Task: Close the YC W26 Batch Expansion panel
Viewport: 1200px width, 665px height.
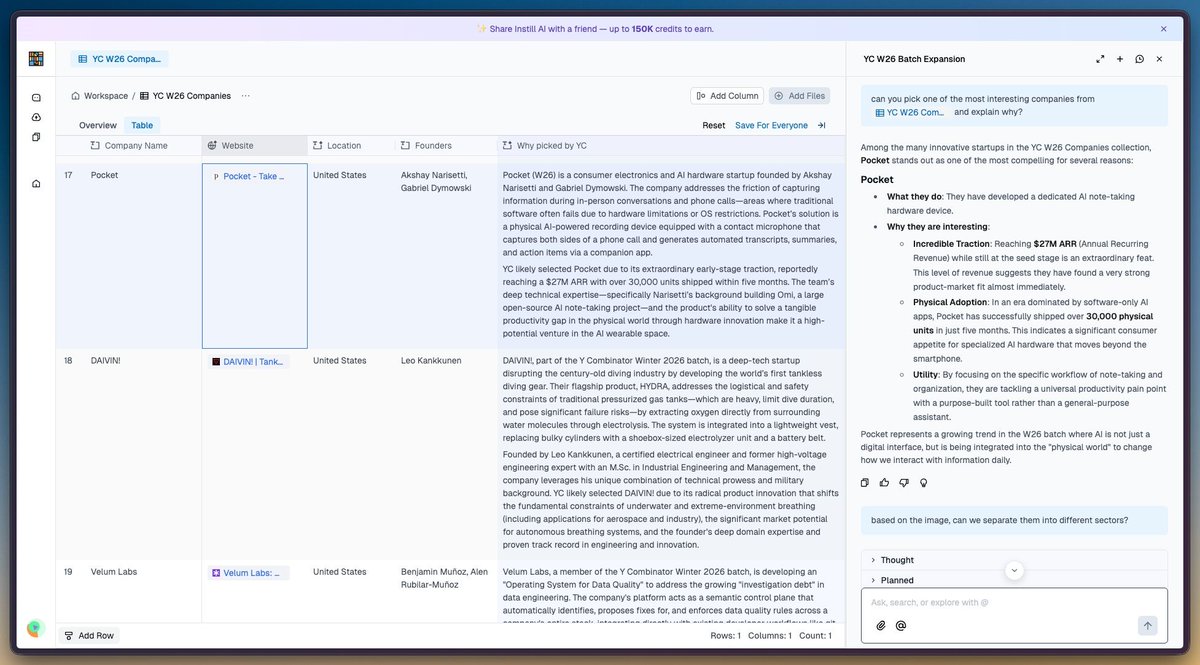Action: 1159,59
